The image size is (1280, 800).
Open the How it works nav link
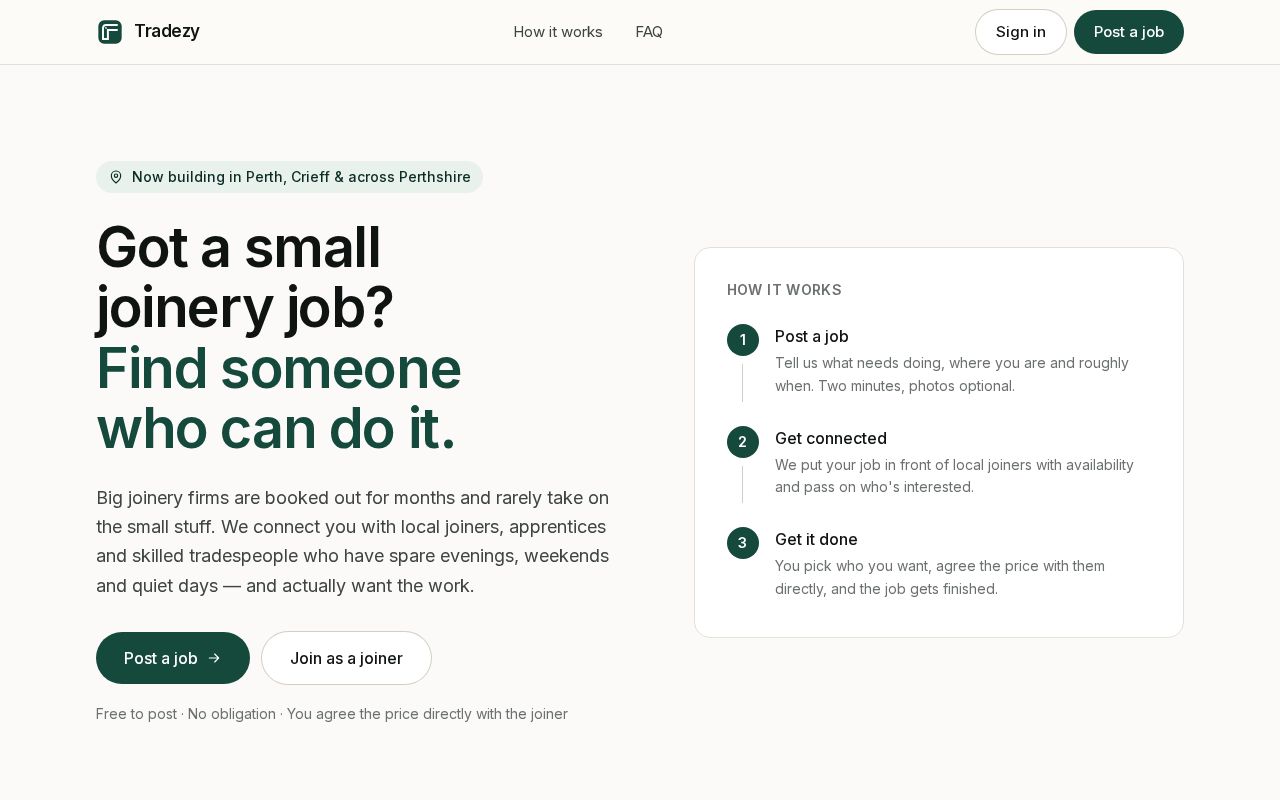point(558,32)
